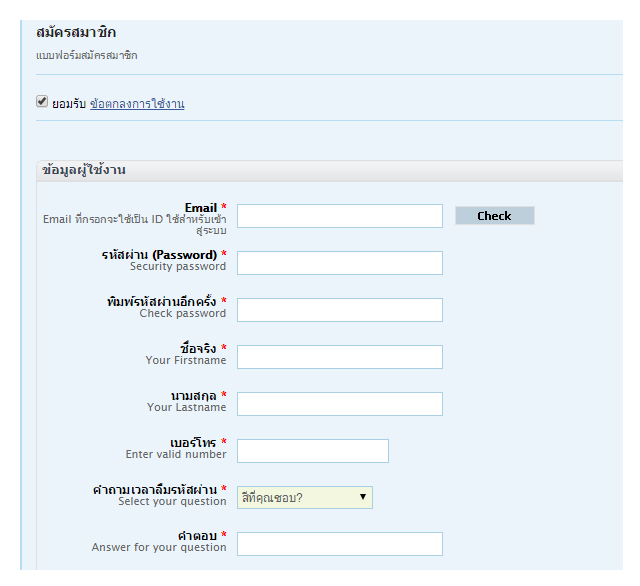Open the ข้อตกลงการใช้งาน terms link

tap(137, 104)
